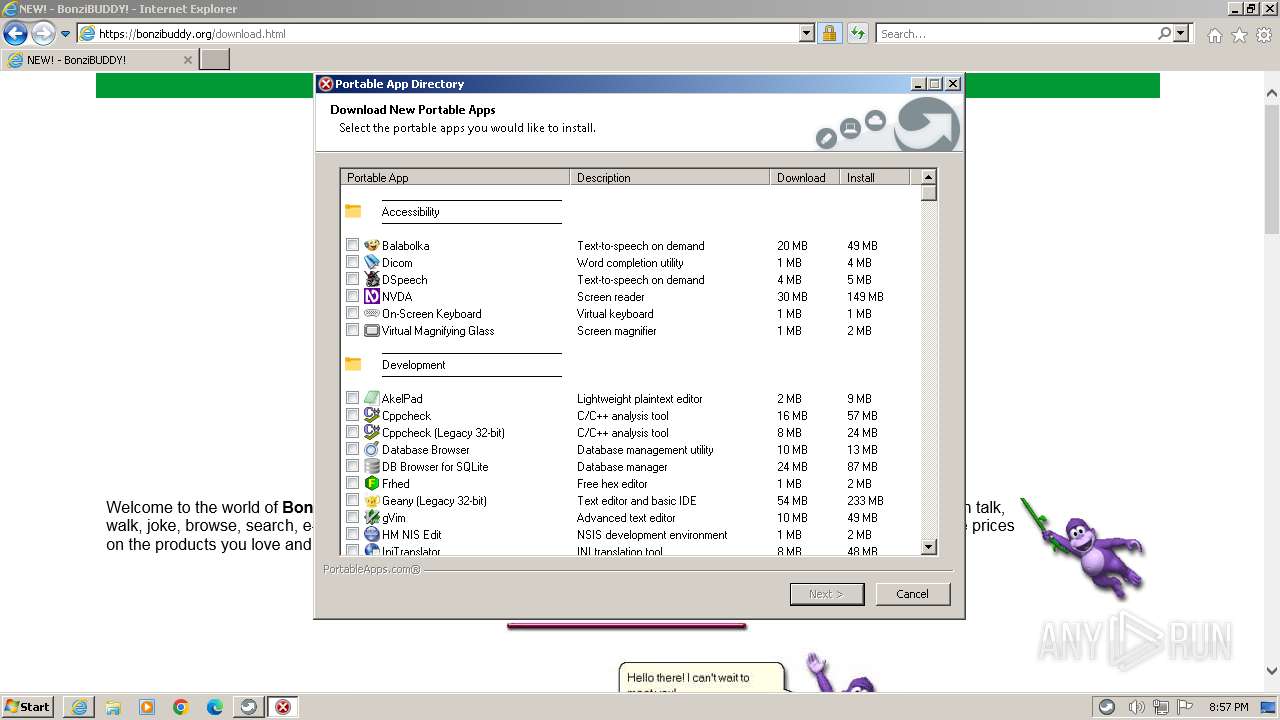
Task: Click the DSpeech app icon
Action: tap(371, 280)
